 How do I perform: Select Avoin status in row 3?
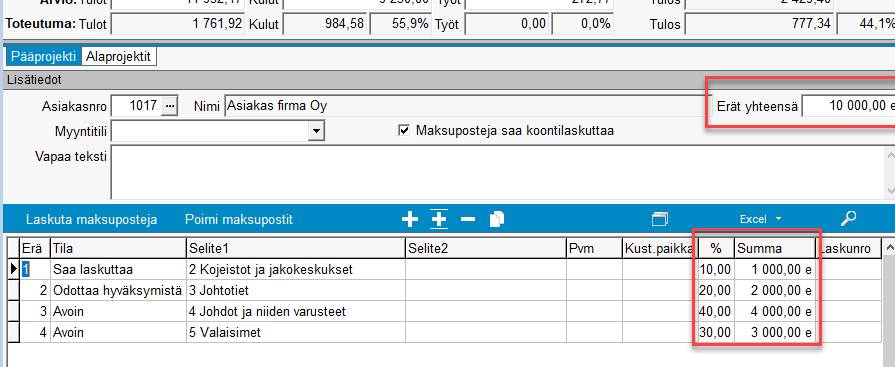pyautogui.click(x=118, y=312)
